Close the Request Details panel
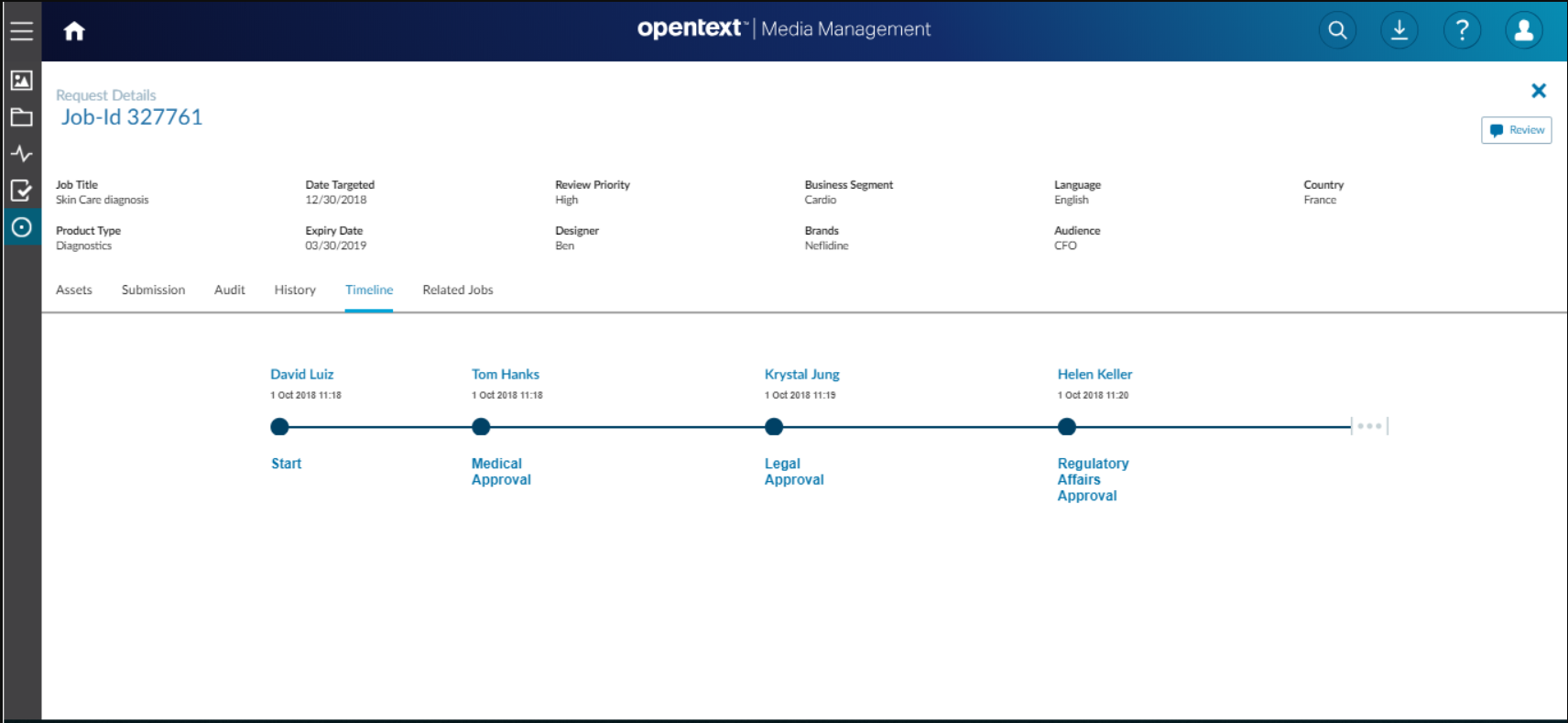 coord(1539,90)
